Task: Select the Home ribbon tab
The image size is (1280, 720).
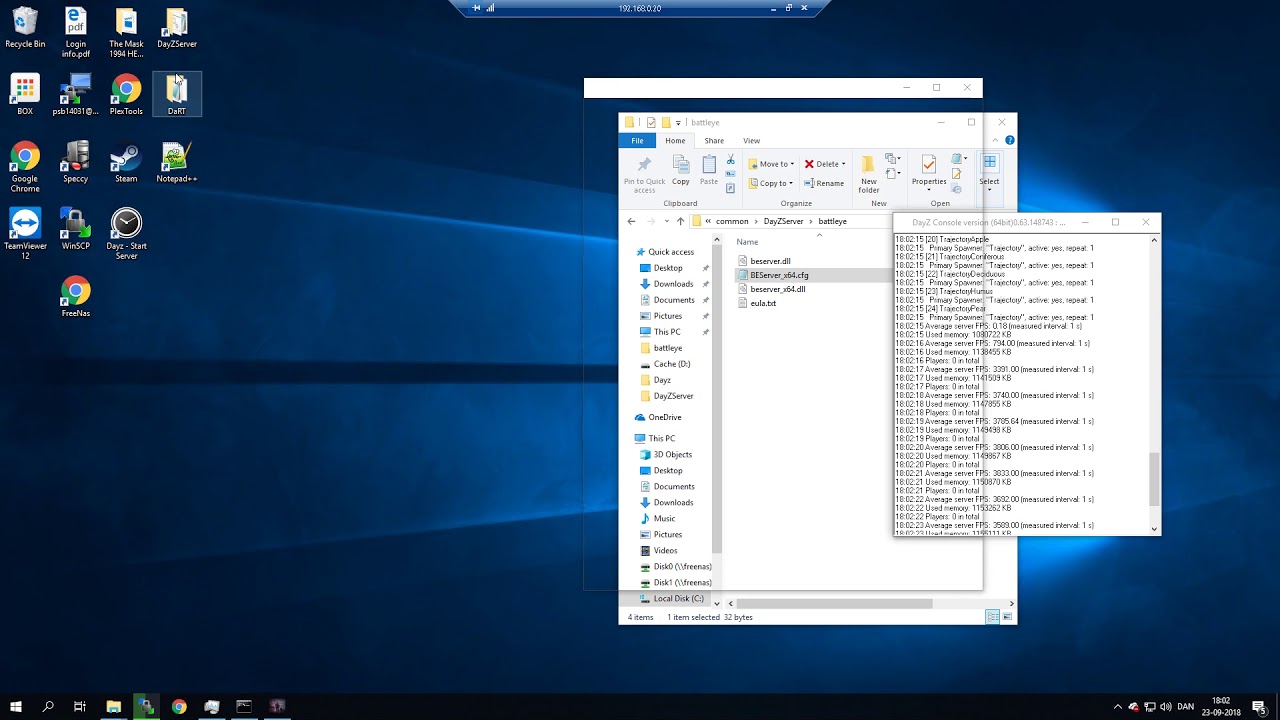Action: click(x=675, y=140)
